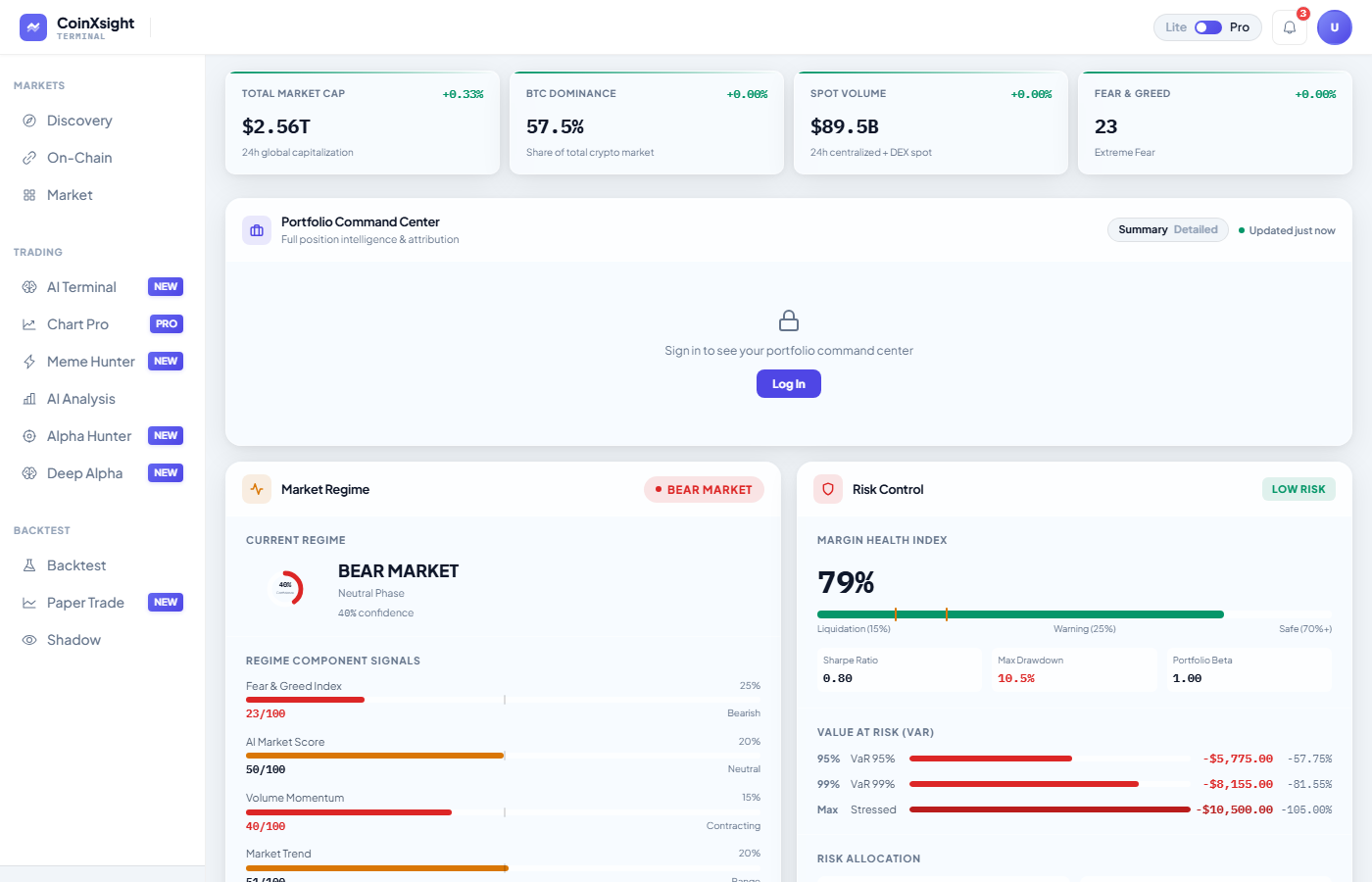
Task: Click the Portfolio Beta tile
Action: [x=1249, y=669]
